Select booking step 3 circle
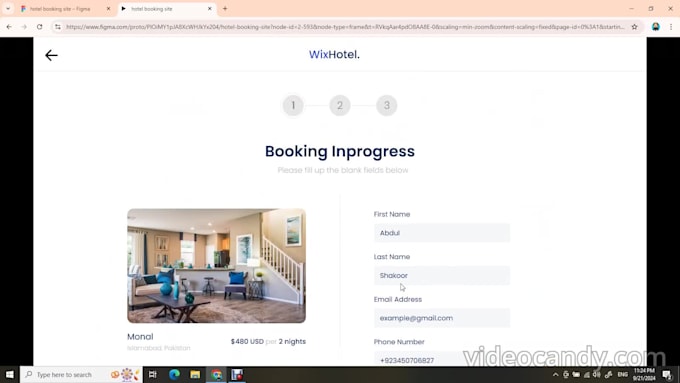Screen dimensions: 680x383 point(387,105)
